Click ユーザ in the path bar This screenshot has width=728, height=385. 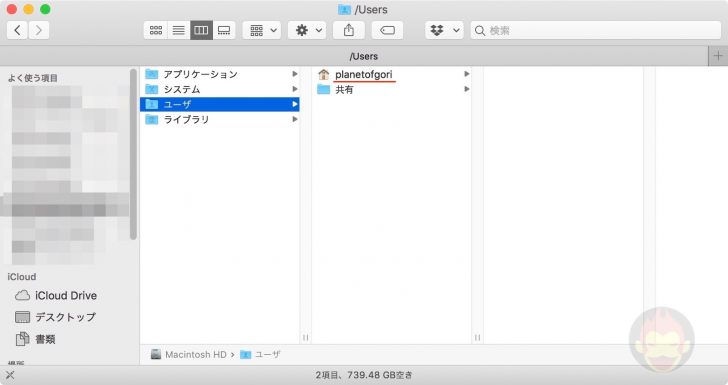[268, 354]
